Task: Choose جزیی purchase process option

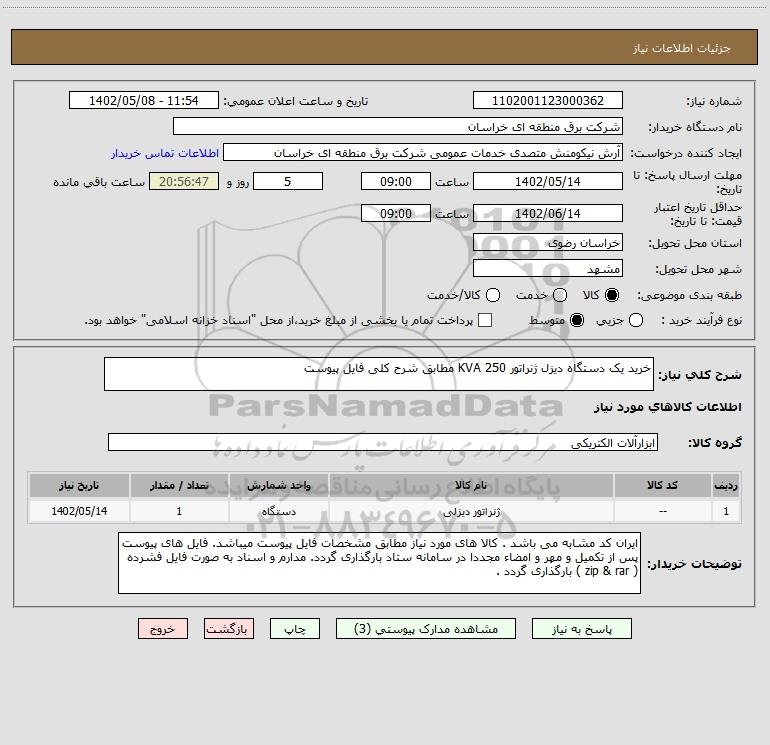Action: click(x=636, y=320)
